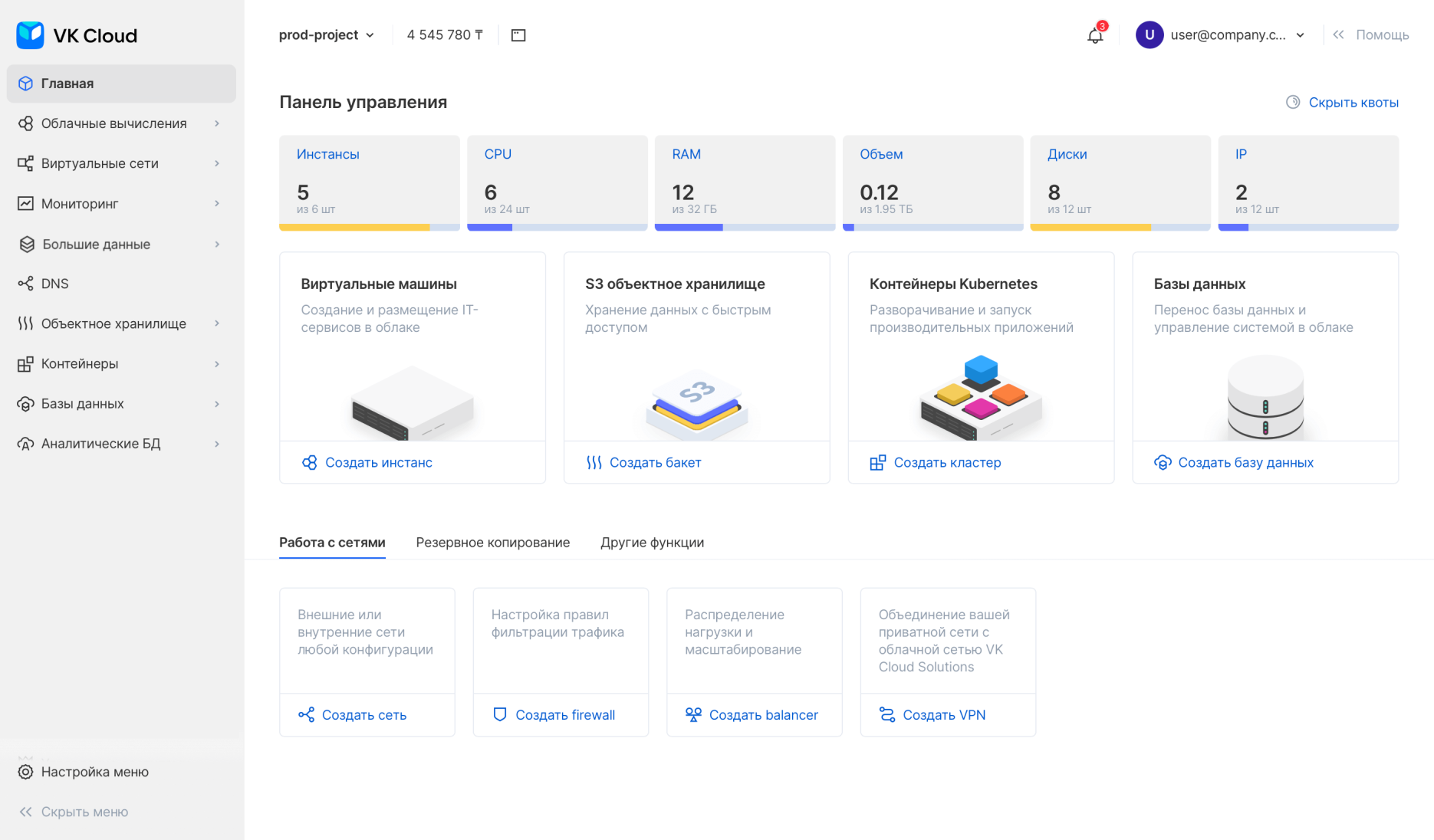Expand the Базы данных sidebar section

(x=82, y=403)
